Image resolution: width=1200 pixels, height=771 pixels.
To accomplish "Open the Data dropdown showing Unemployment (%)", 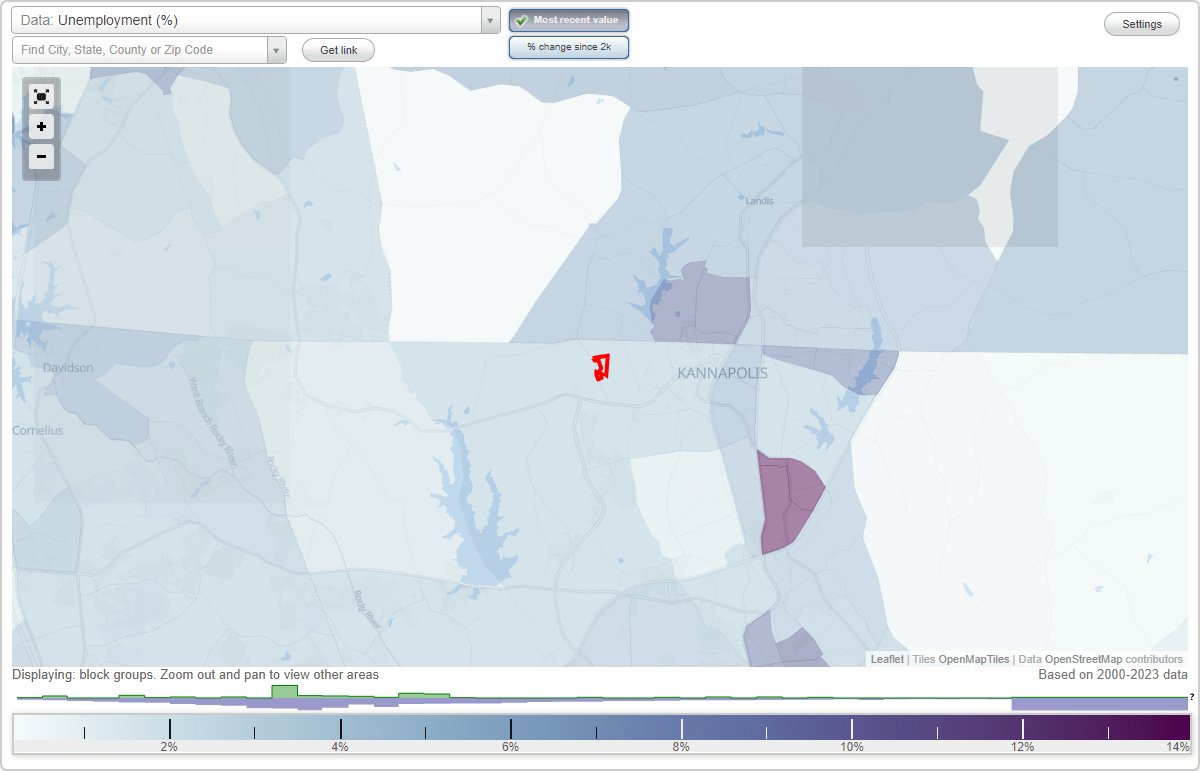I will click(250, 19).
